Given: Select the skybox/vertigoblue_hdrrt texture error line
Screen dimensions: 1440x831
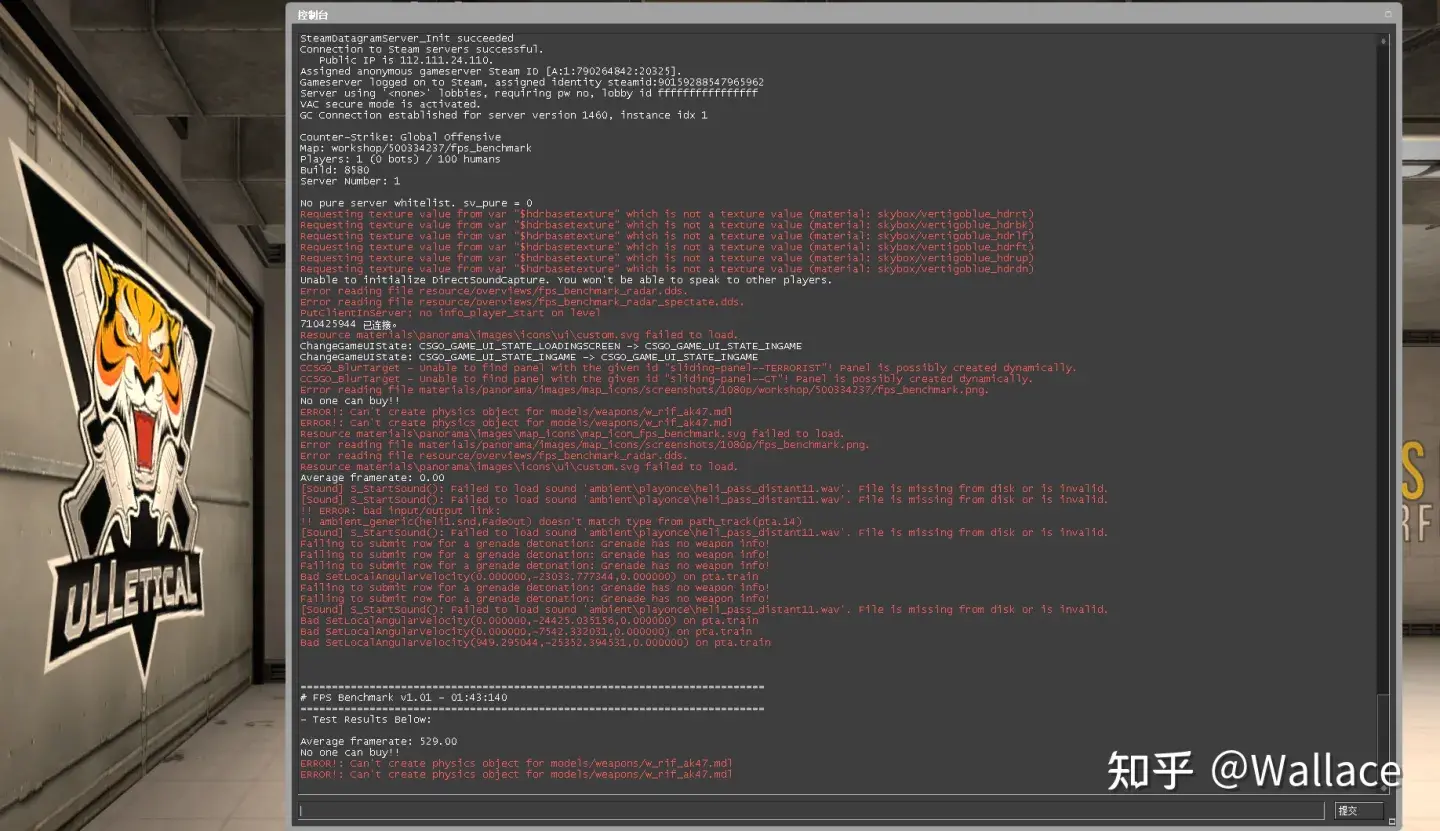Looking at the screenshot, I should [667, 214].
